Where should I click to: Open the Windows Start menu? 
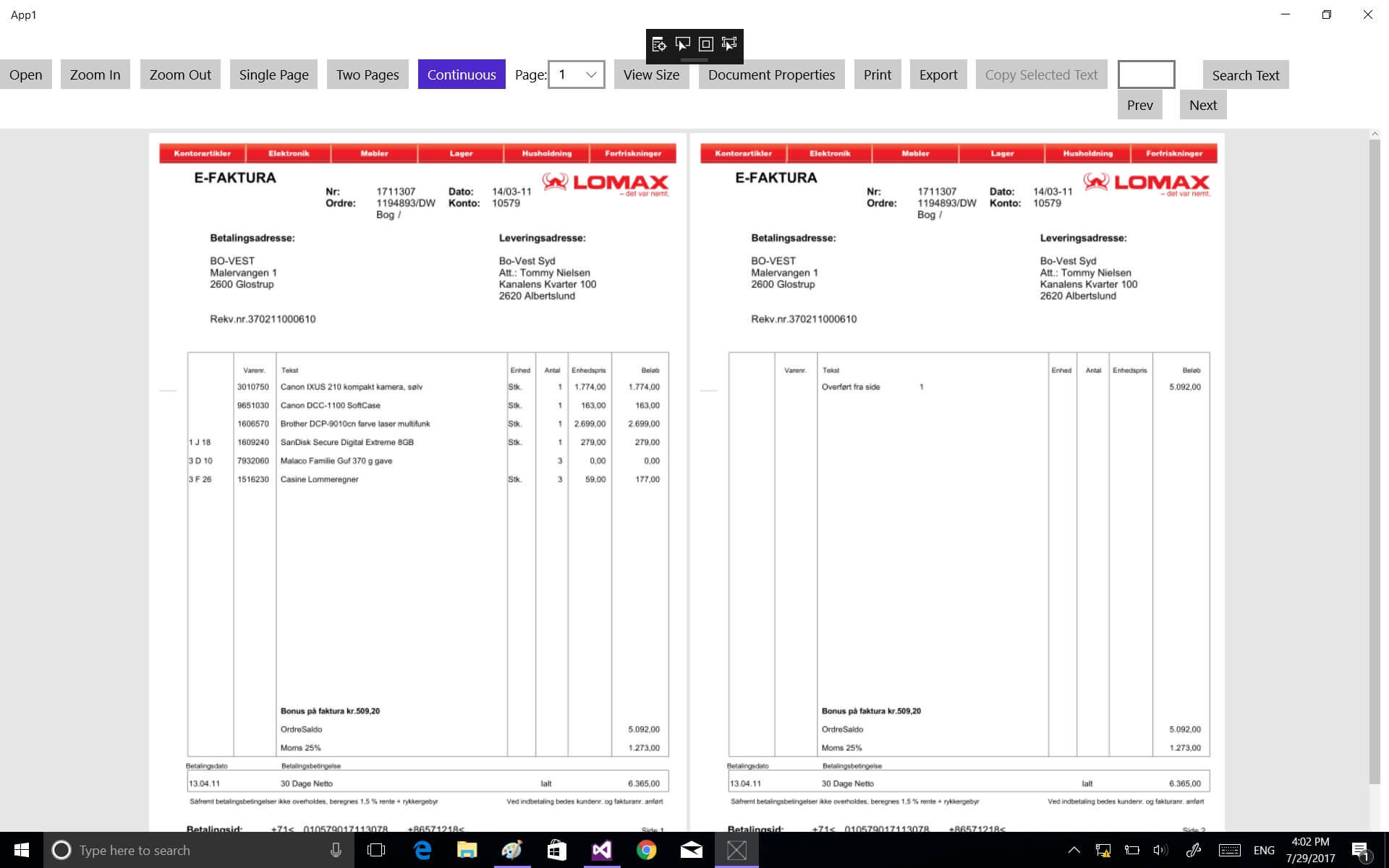tap(22, 850)
